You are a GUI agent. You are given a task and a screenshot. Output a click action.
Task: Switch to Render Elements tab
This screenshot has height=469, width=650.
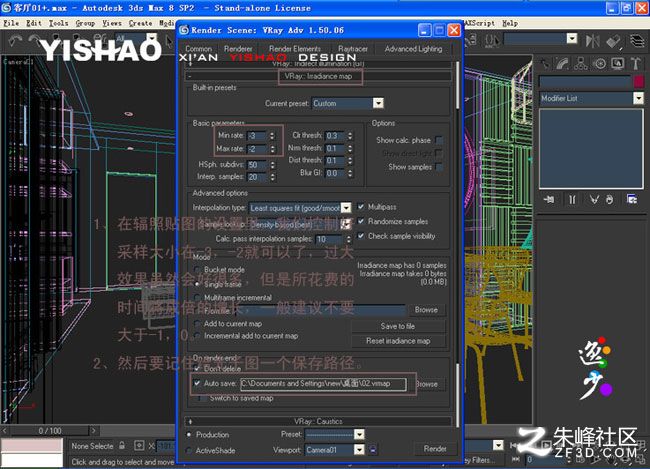click(294, 49)
